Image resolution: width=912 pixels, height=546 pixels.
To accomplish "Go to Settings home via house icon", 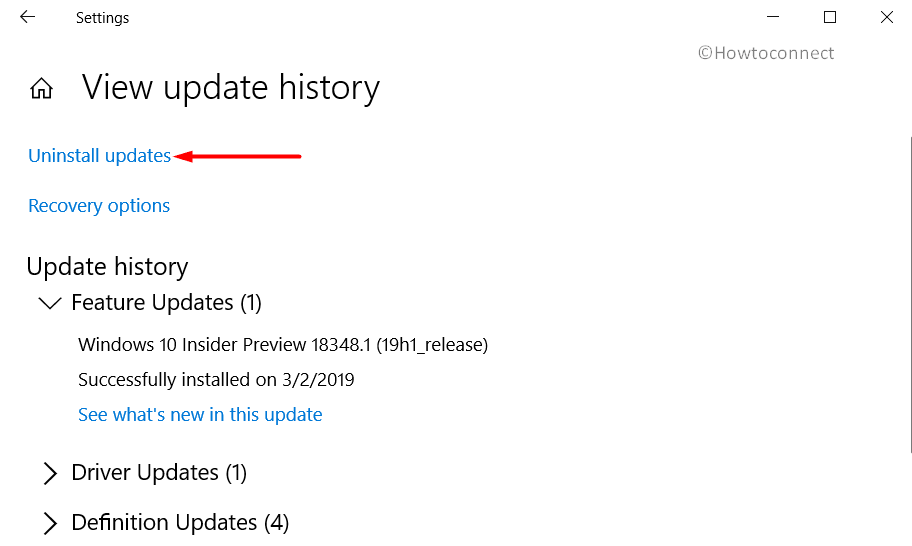I will point(41,89).
